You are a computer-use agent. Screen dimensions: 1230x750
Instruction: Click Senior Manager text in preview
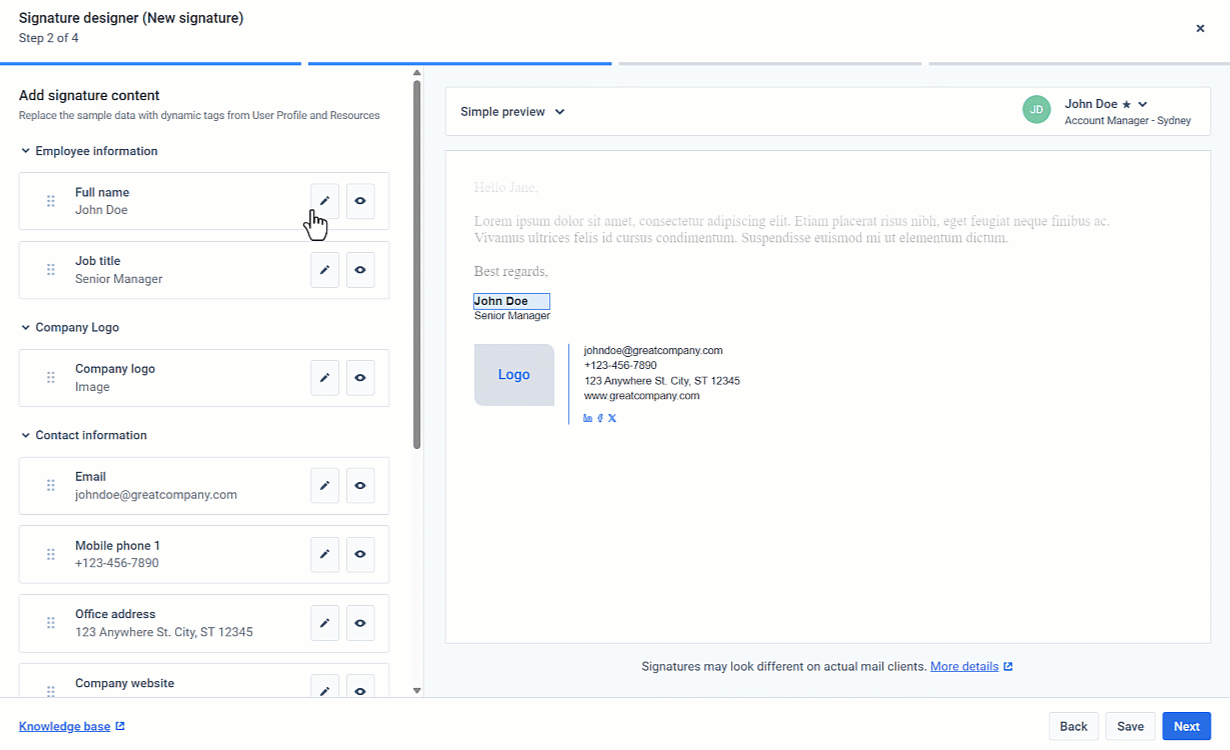tap(512, 316)
